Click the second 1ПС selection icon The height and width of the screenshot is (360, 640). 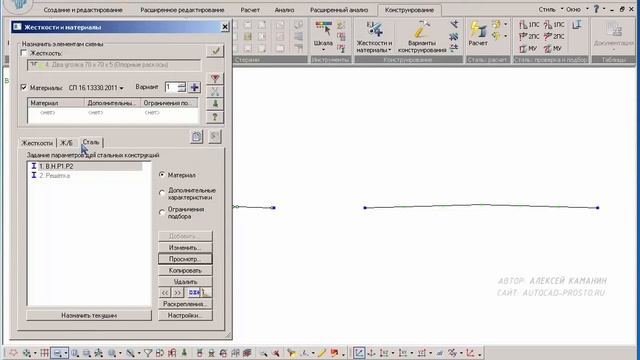pos(554,25)
